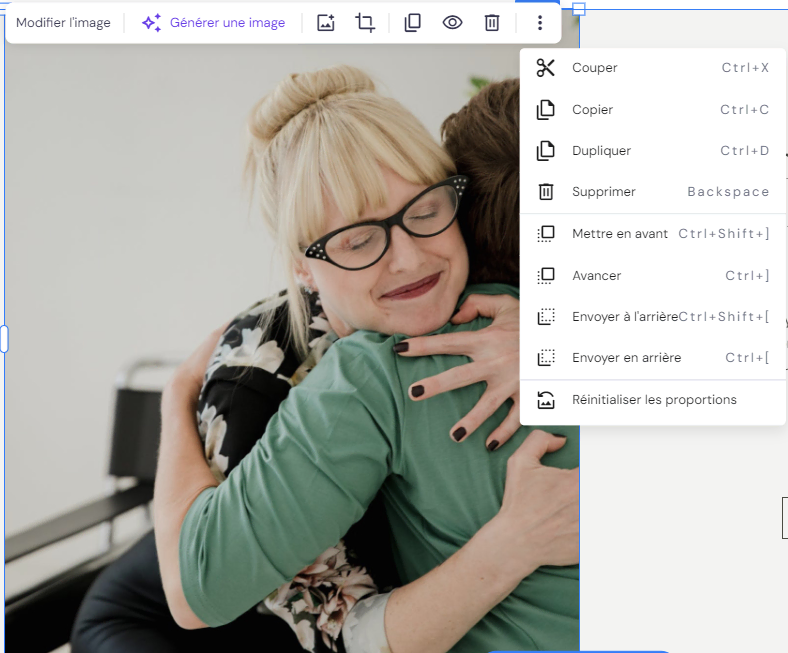788x653 pixels.
Task: Click the Réinitialiser les proportions icon
Action: pyautogui.click(x=546, y=400)
